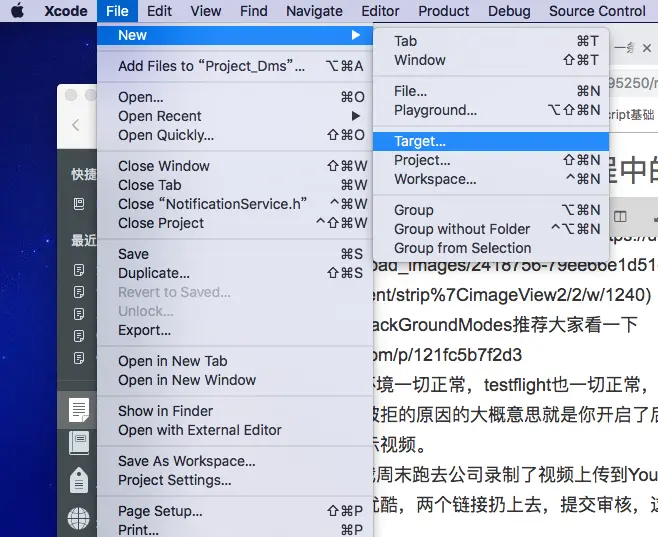Expand the New submenu item

(x=235, y=35)
